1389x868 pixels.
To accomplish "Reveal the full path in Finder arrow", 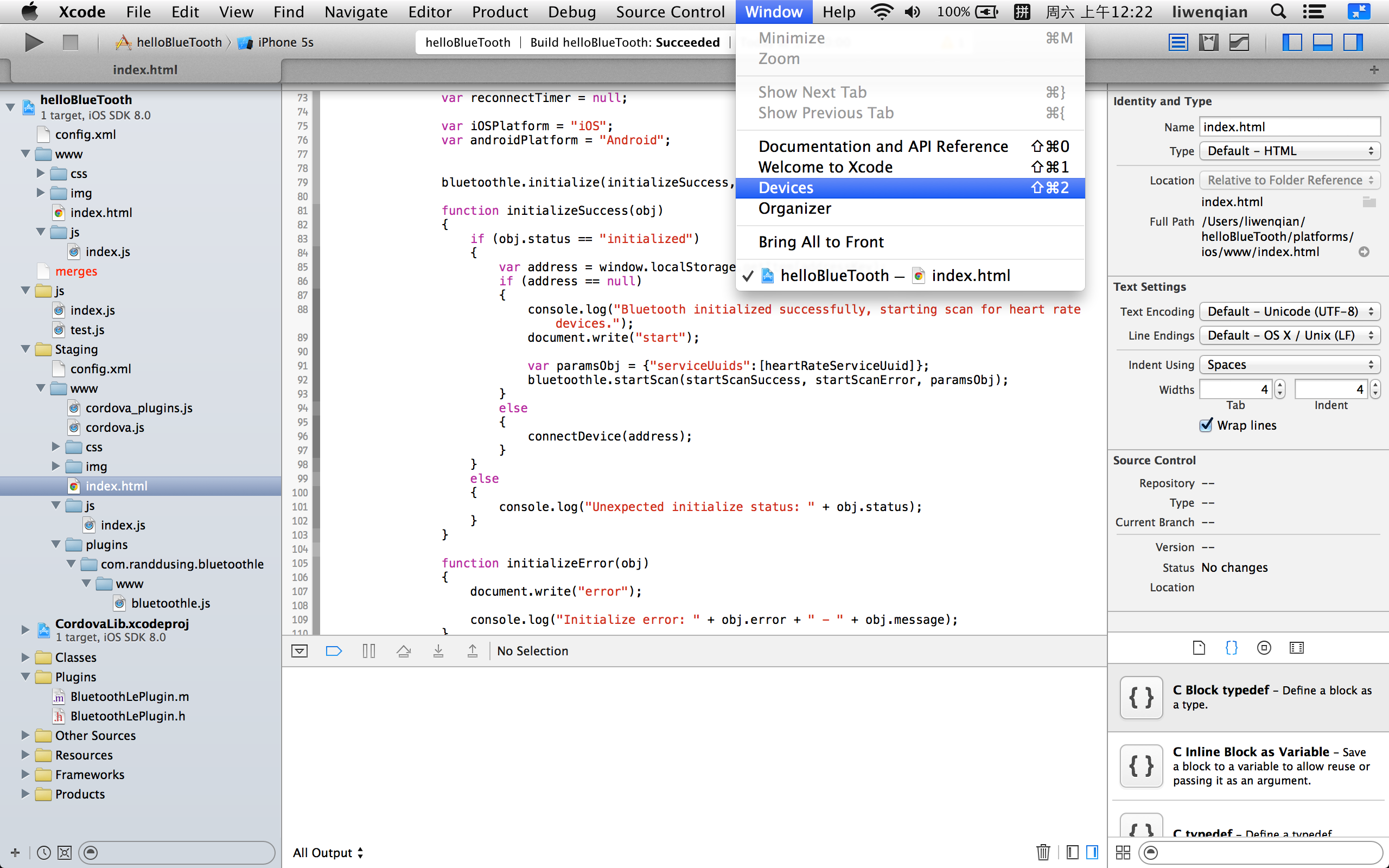I will click(1363, 251).
